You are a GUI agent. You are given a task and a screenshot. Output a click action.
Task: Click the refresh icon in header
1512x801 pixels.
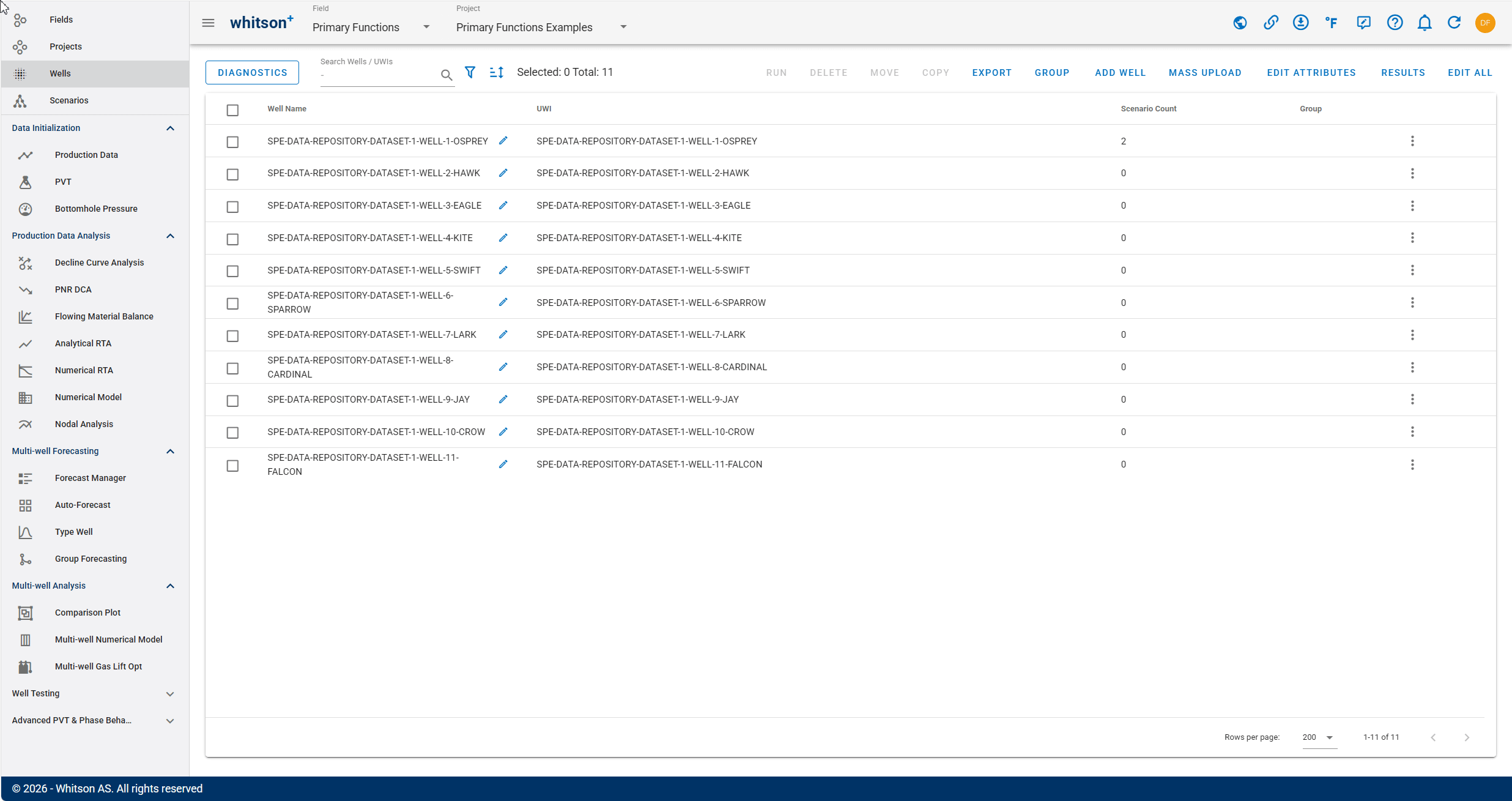point(1455,23)
